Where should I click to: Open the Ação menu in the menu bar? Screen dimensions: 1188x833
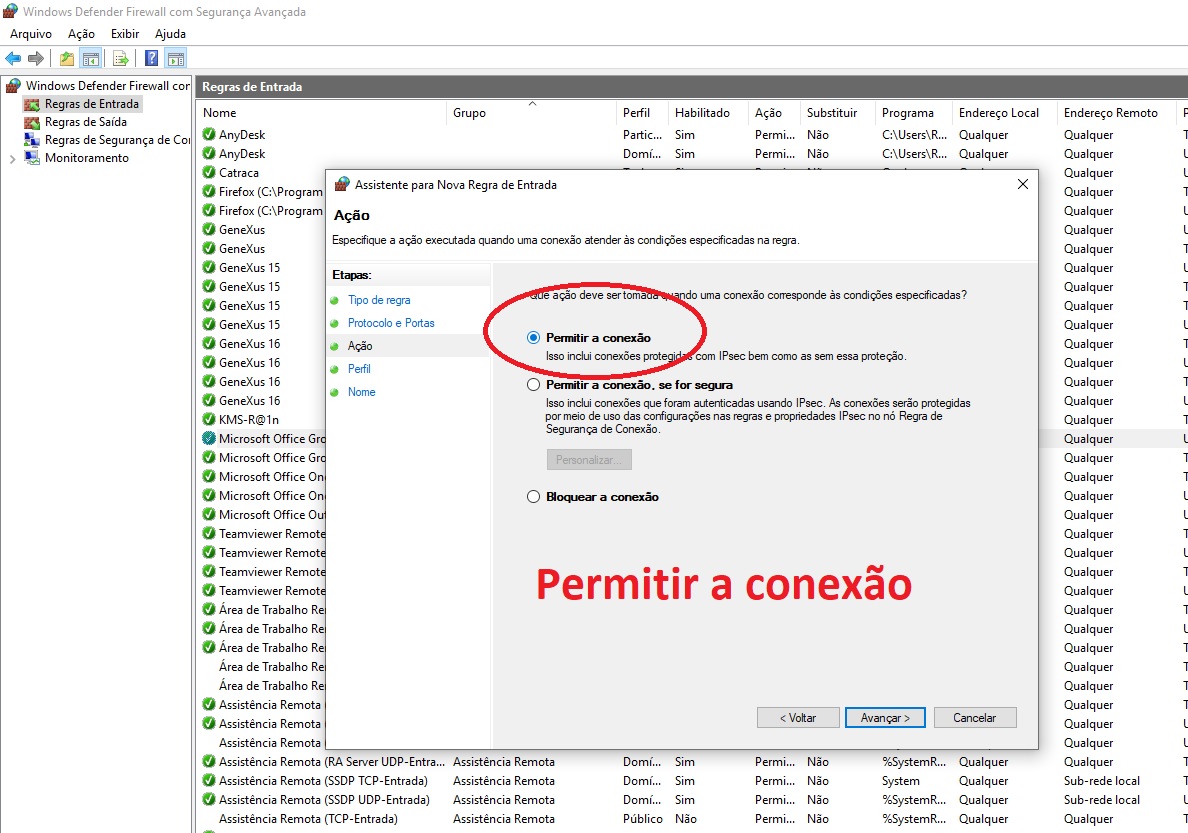81,34
